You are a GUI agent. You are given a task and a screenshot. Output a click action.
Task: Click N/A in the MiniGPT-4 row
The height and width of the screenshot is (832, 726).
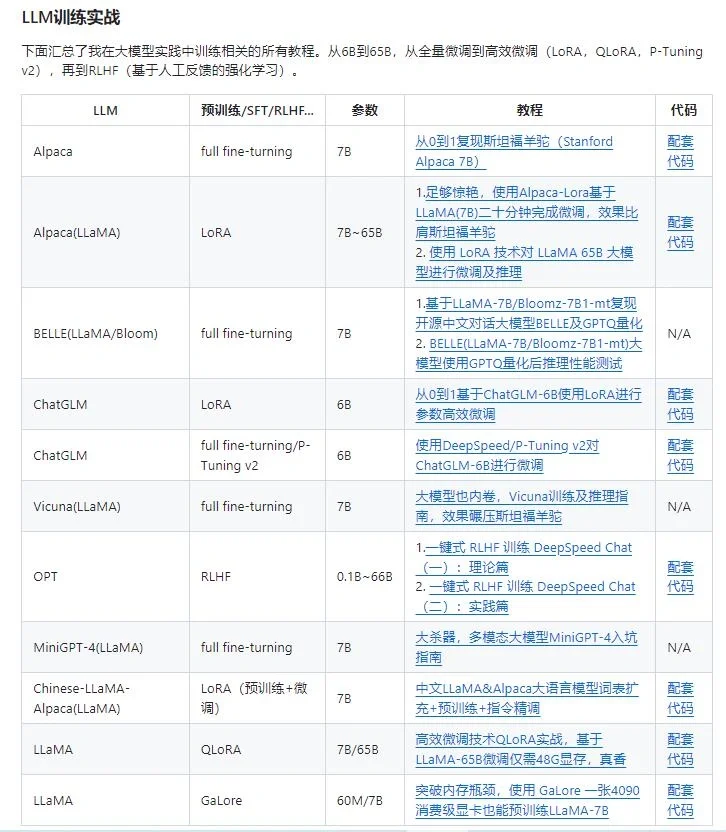[x=679, y=648]
